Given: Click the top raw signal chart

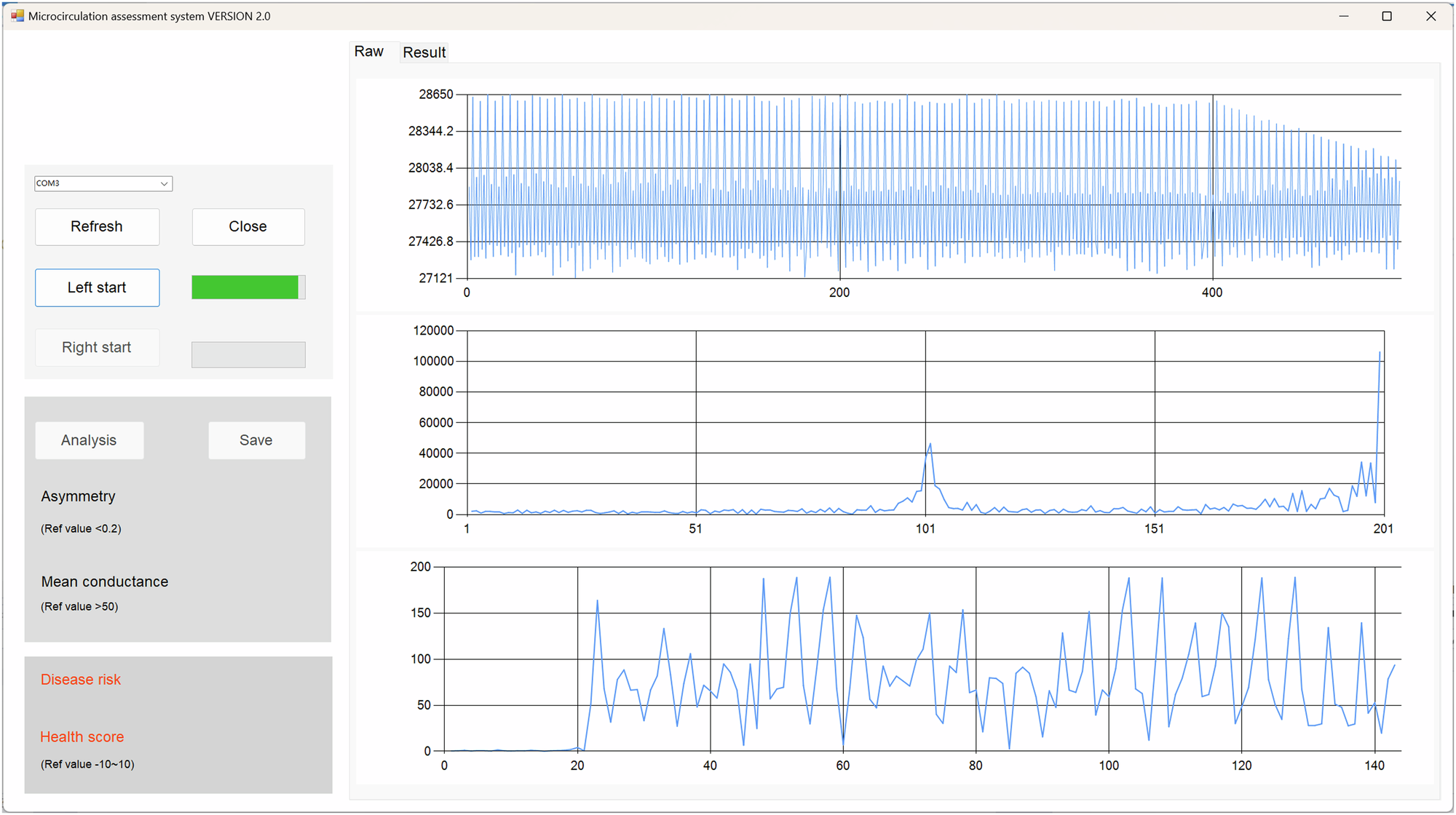Looking at the screenshot, I should click(932, 186).
